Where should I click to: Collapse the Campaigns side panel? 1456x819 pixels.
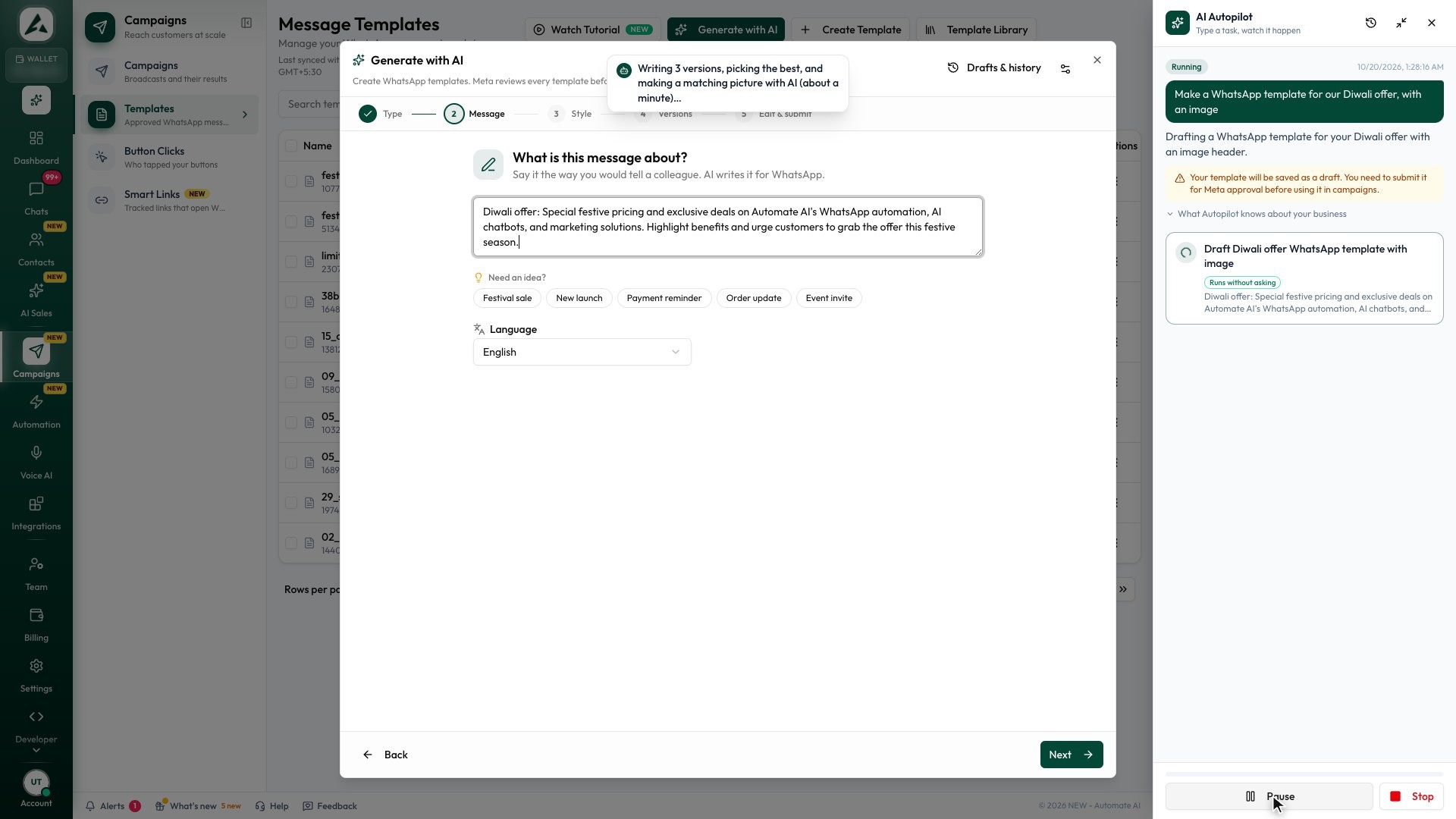(x=246, y=23)
